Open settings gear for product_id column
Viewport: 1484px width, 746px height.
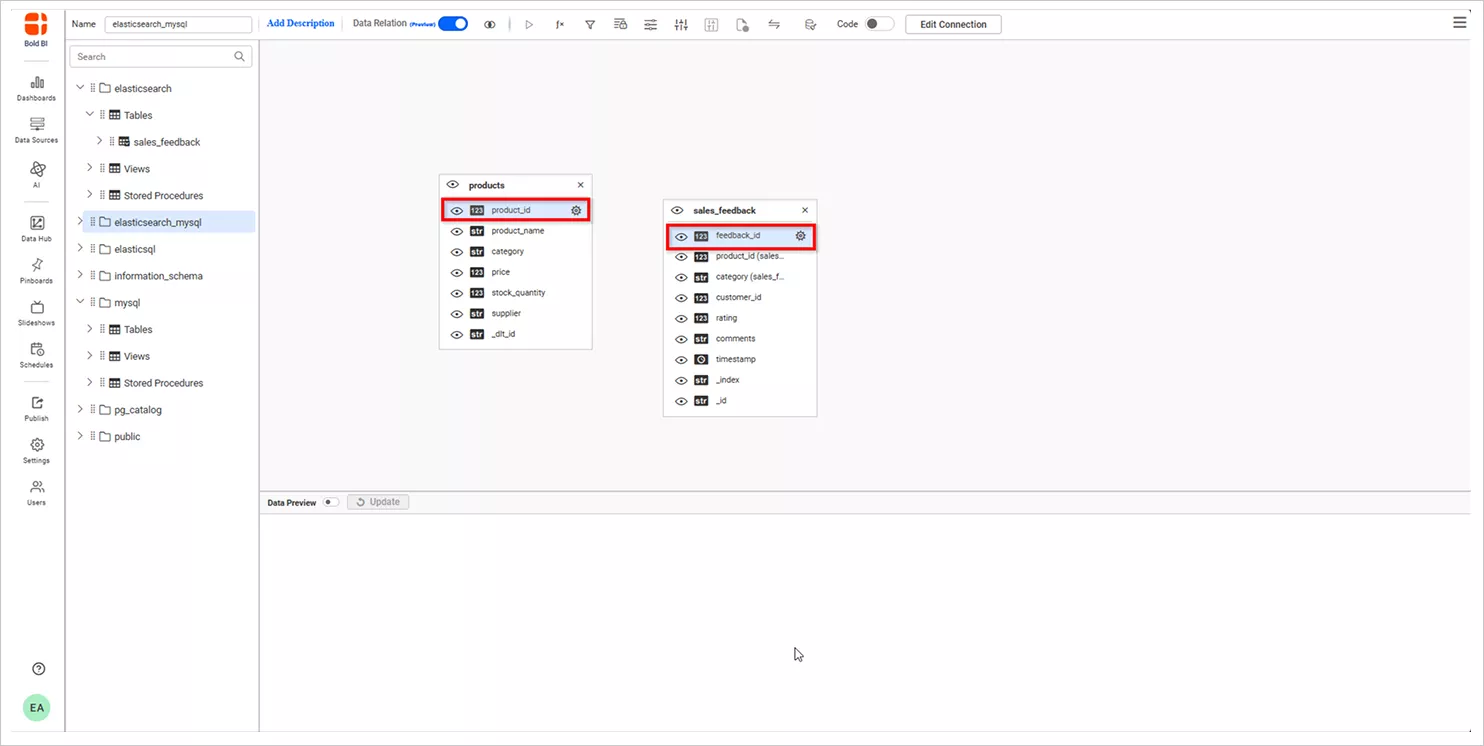coord(576,210)
